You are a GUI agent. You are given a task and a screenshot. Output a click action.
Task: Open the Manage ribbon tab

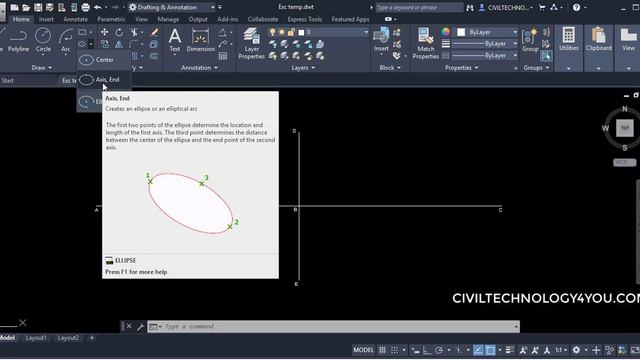(x=168, y=19)
